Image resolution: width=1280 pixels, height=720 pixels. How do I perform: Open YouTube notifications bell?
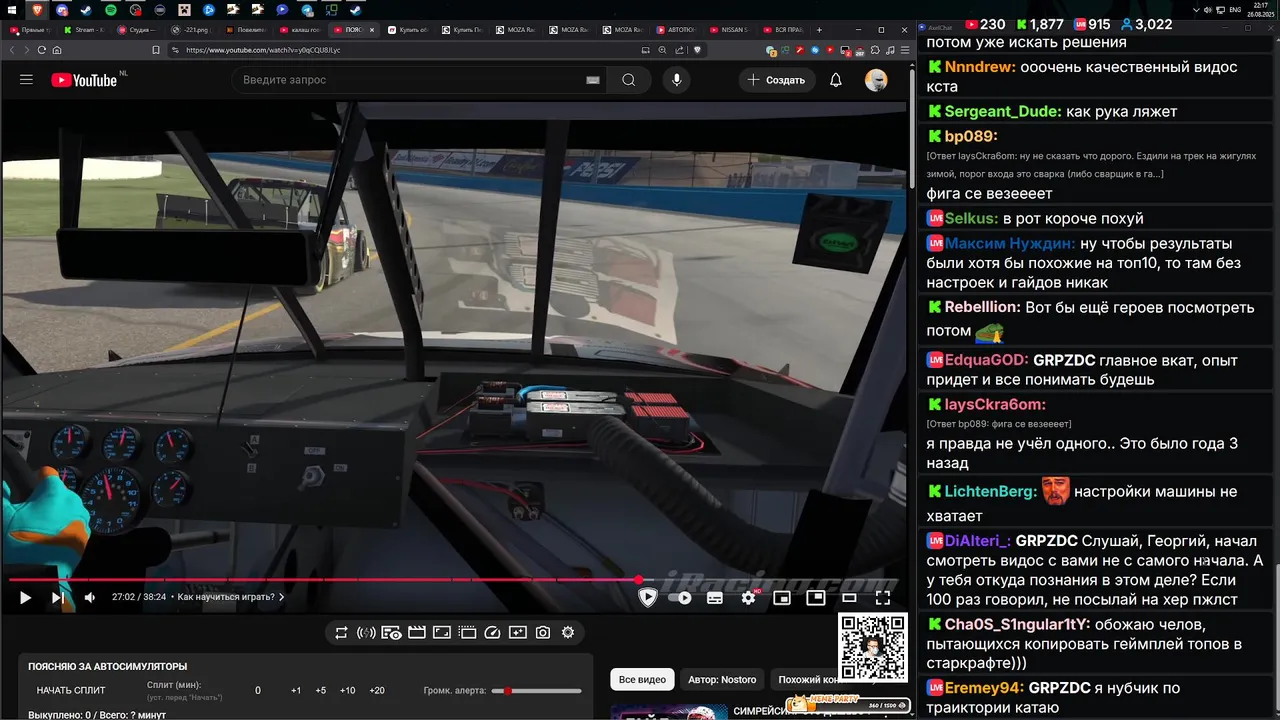pos(836,80)
